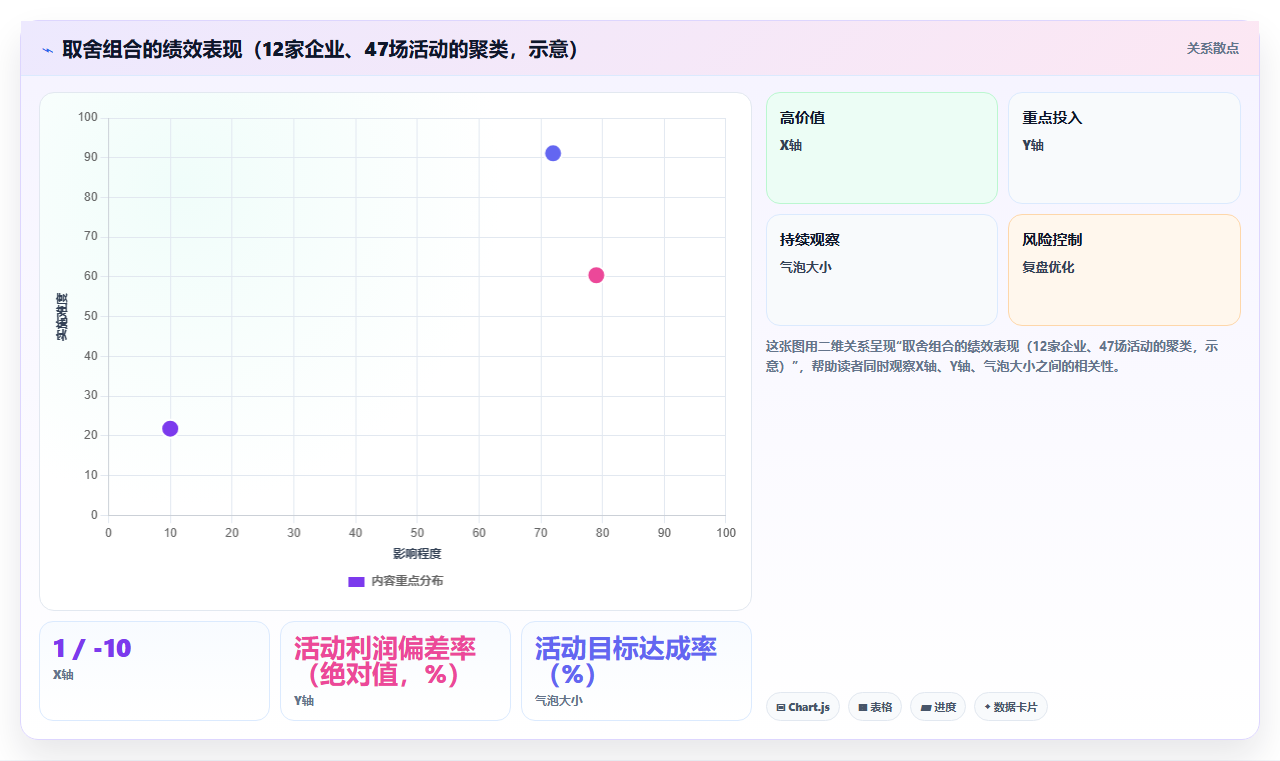The width and height of the screenshot is (1280, 761).
Task: Click the icon in the 进度 tag
Action: coord(926,708)
